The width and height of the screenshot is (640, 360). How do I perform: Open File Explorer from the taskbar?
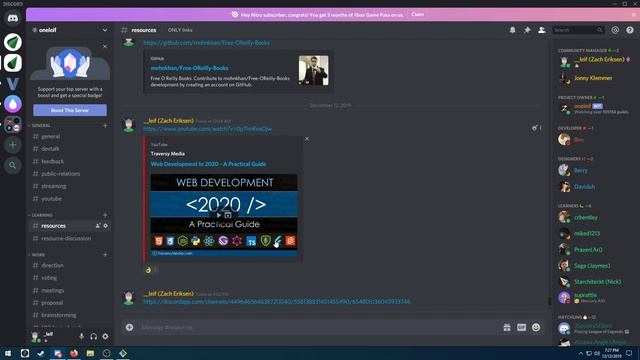click(x=90, y=353)
